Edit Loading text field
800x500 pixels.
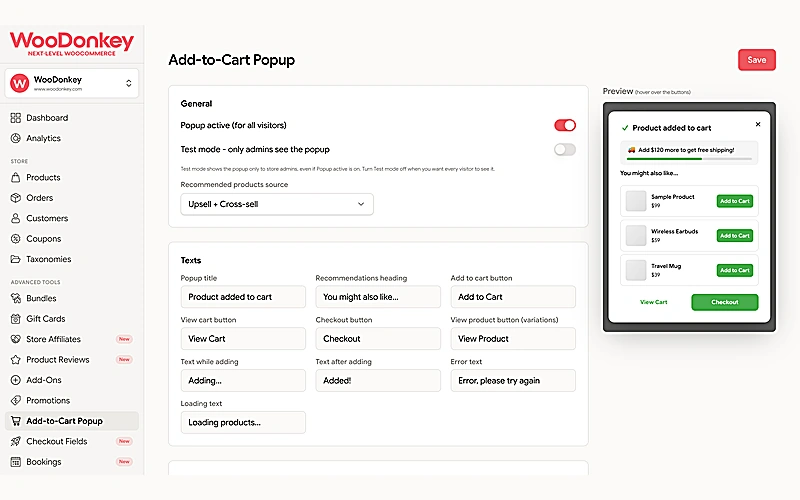point(243,422)
